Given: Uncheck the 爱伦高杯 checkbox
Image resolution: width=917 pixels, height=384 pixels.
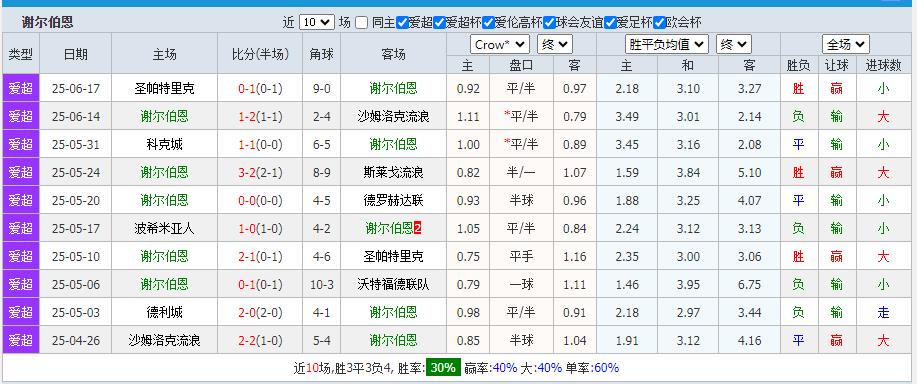Looking at the screenshot, I should coord(489,23).
